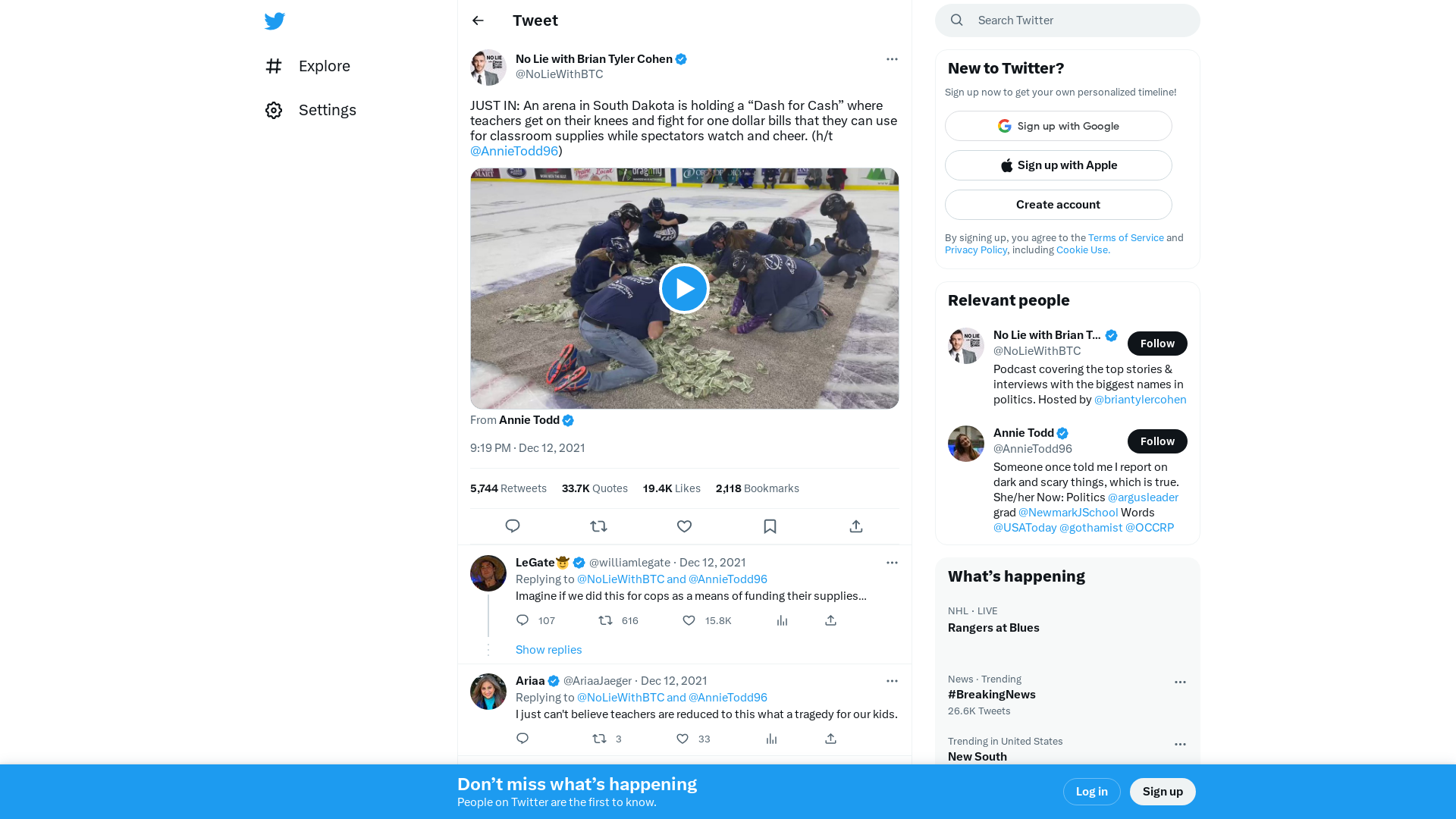Screen dimensions: 1456x819
Task: Click the Twitter bird logo
Action: [275, 21]
